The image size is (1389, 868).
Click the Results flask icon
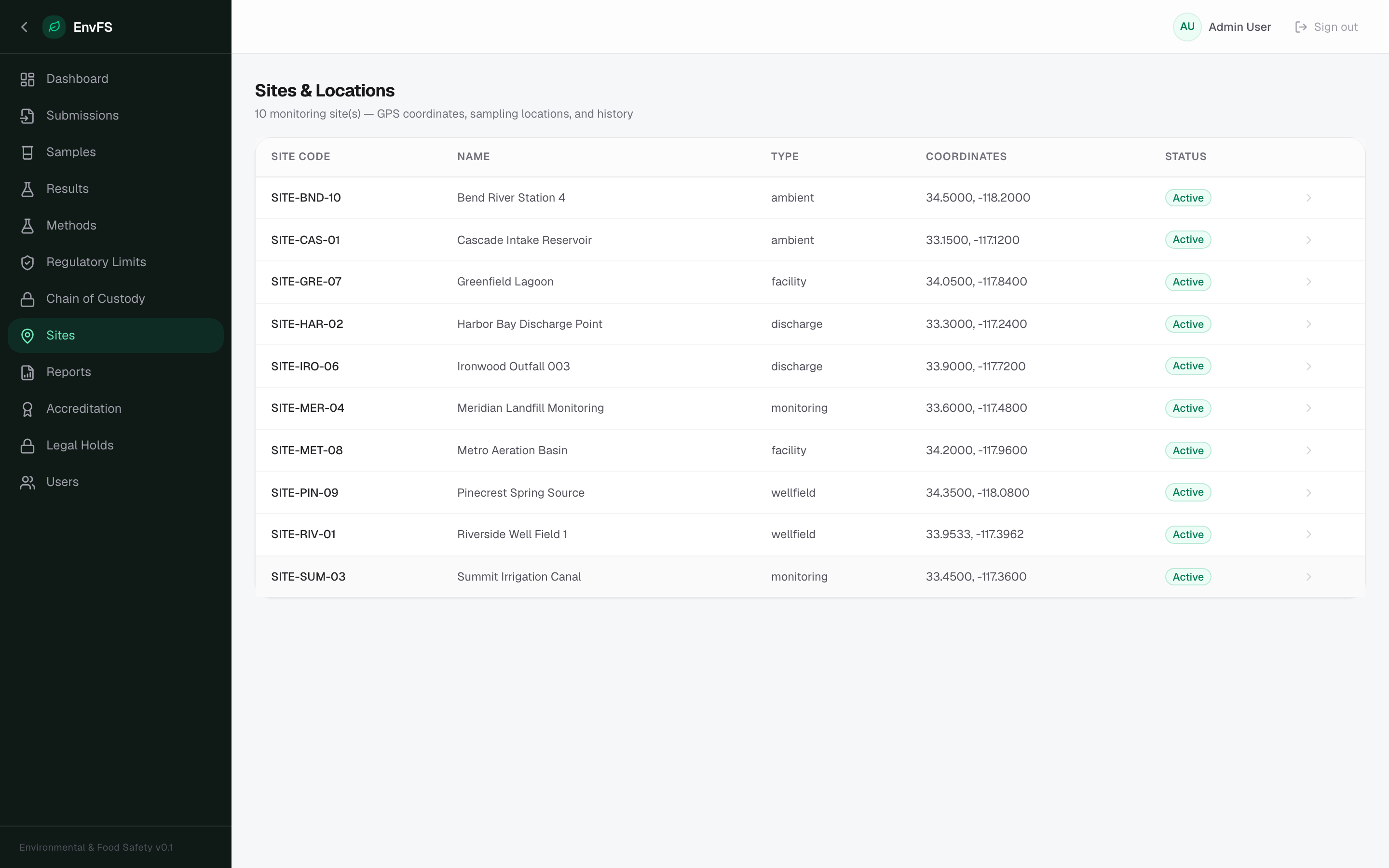[x=27, y=190]
